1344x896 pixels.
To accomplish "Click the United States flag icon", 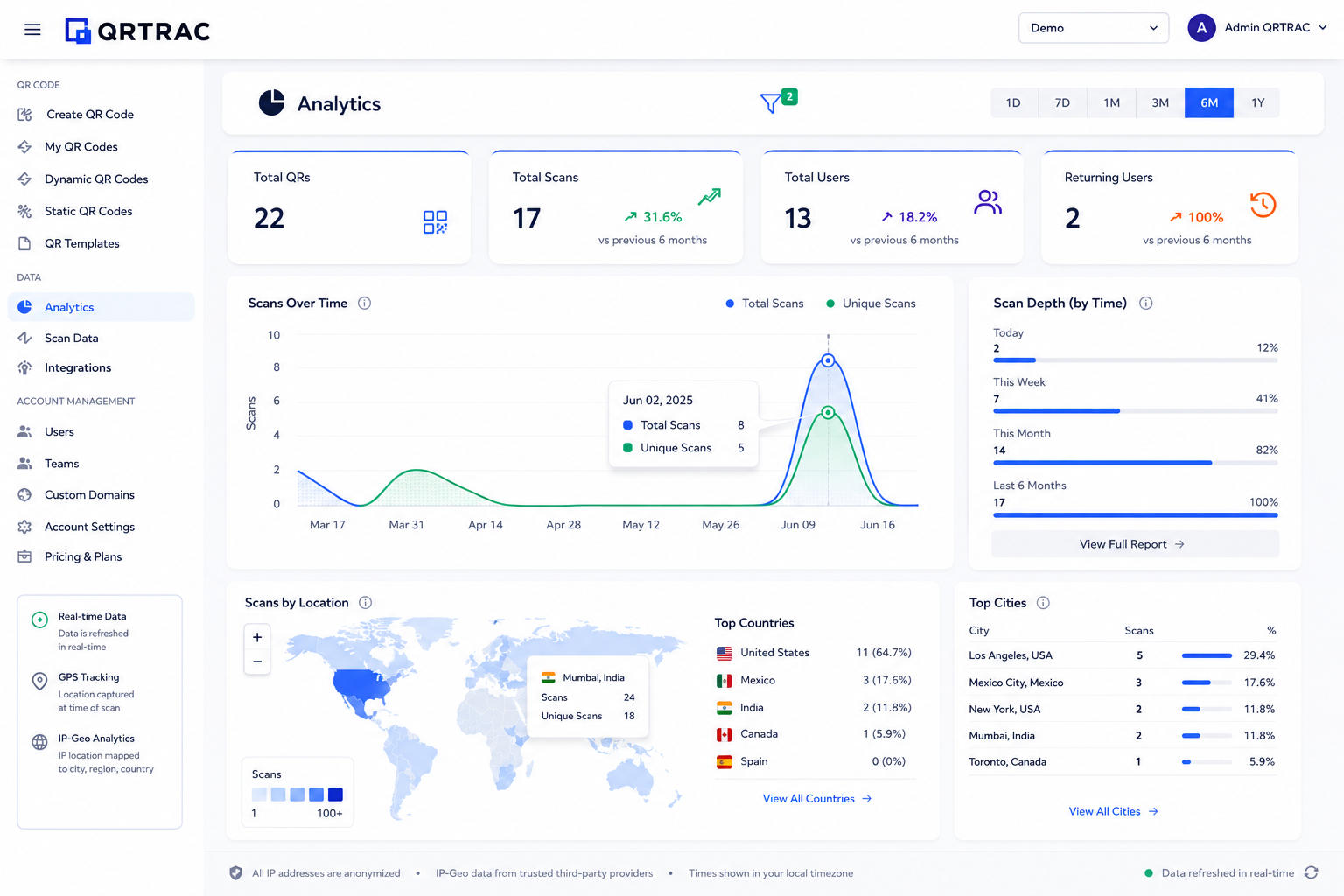I will coord(724,653).
